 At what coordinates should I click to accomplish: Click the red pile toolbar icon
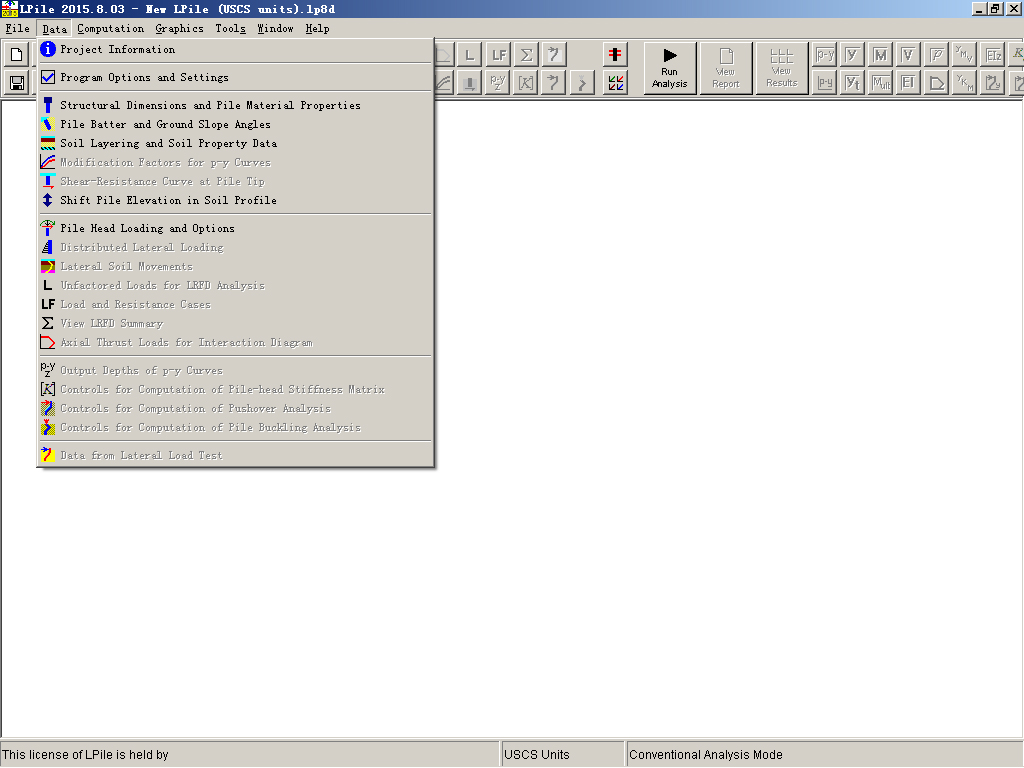click(615, 55)
